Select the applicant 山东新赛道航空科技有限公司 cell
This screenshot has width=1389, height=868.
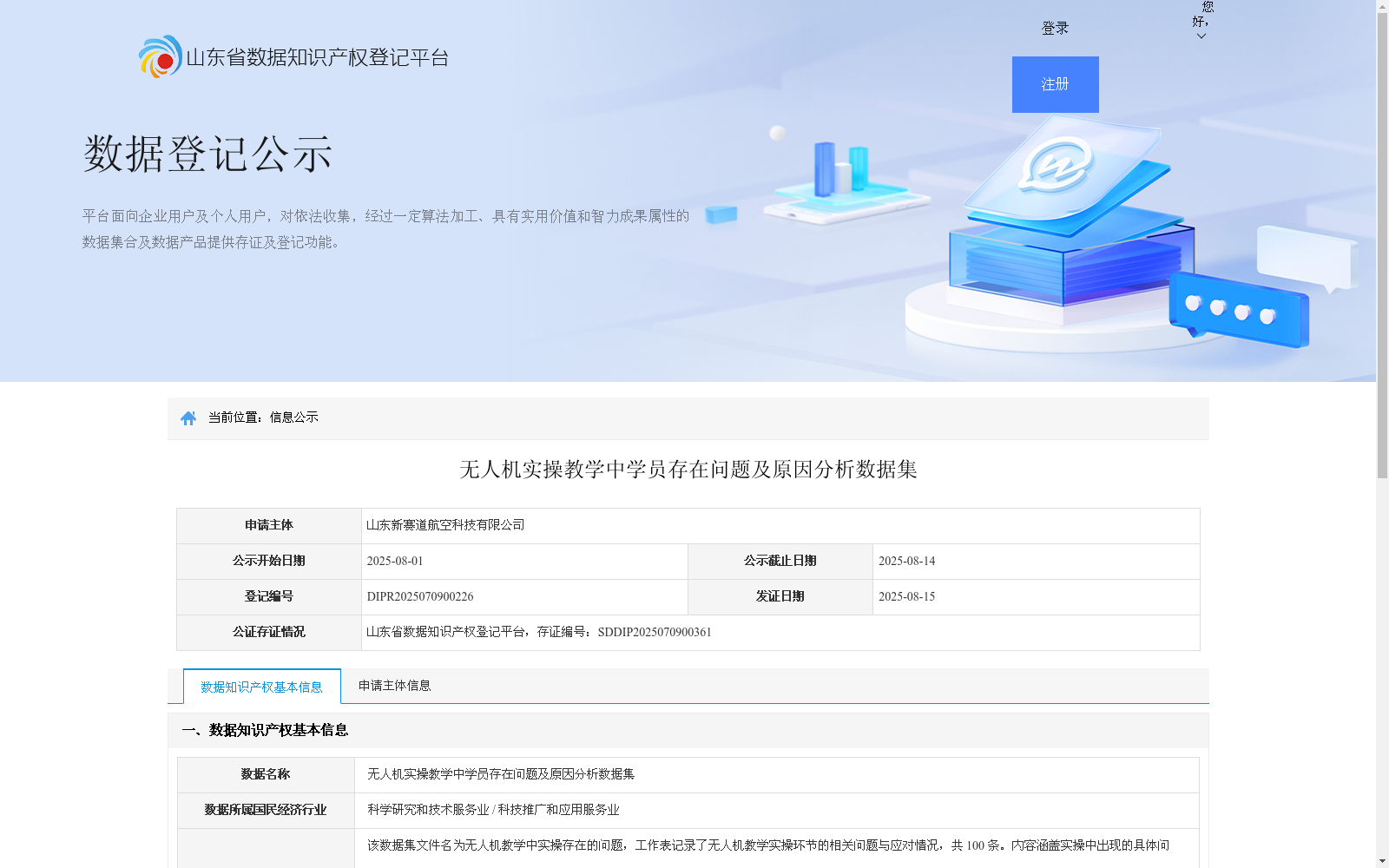tap(780, 526)
